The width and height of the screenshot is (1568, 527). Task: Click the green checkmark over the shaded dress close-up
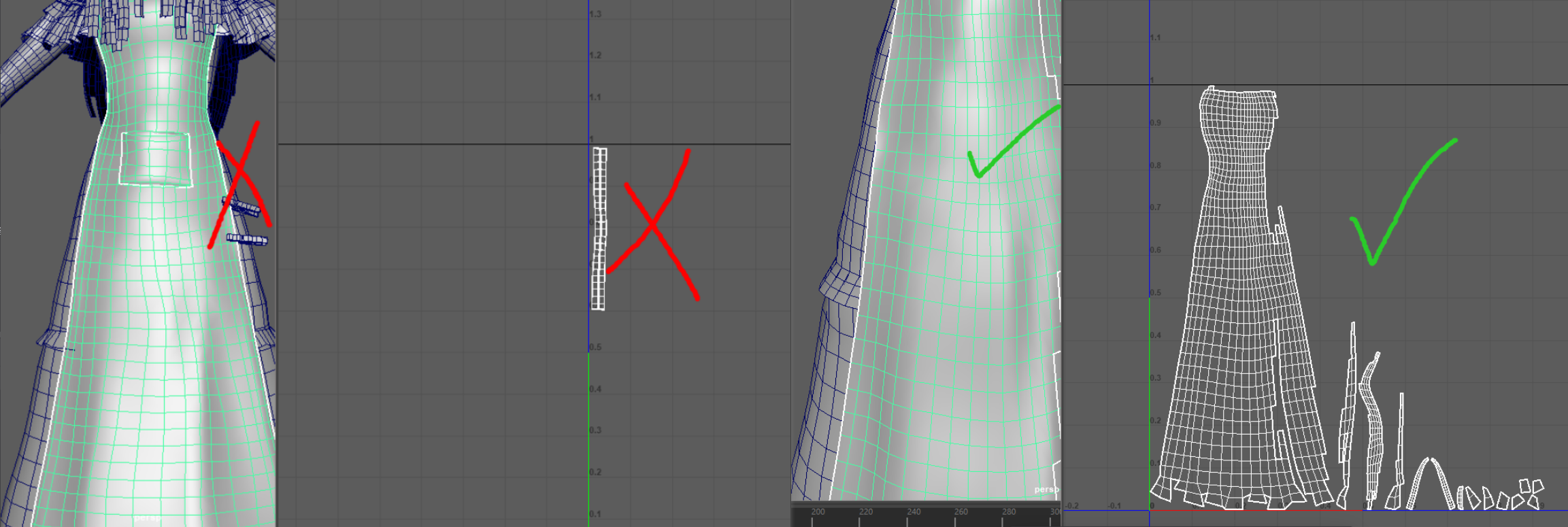pyautogui.click(x=1007, y=143)
